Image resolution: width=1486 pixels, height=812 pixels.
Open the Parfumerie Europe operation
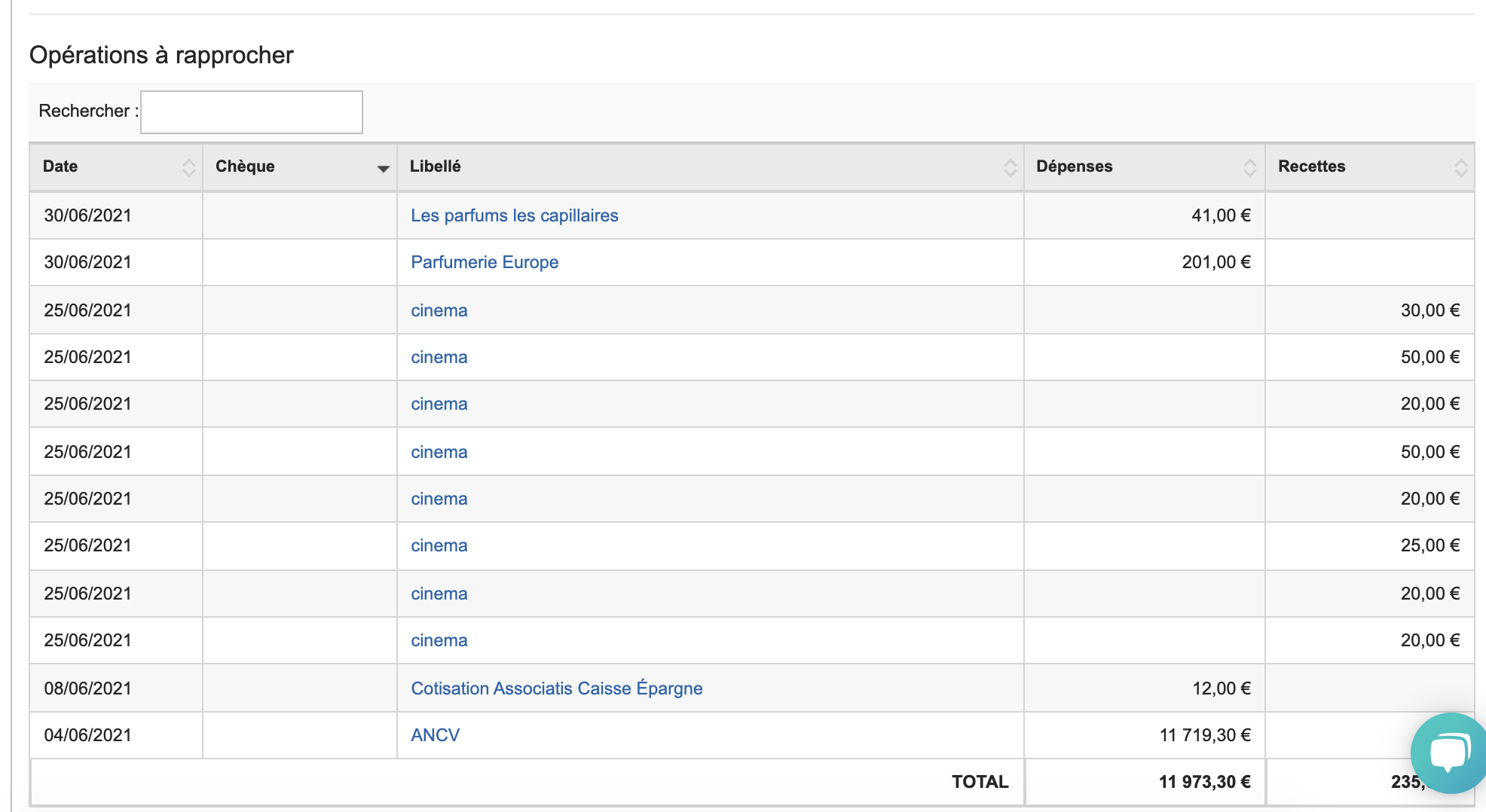(x=484, y=262)
